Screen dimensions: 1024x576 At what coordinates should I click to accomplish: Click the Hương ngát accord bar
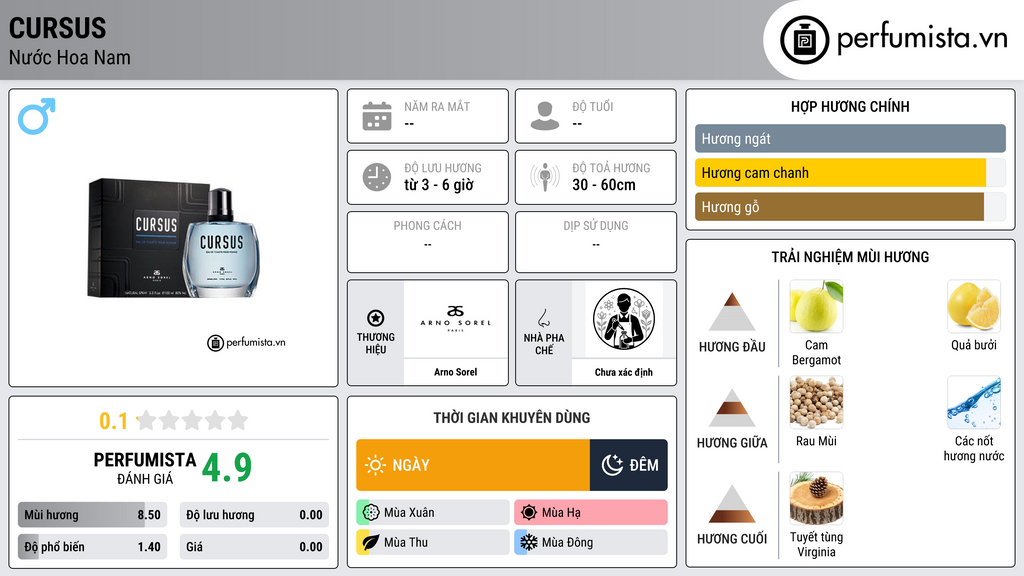850,138
